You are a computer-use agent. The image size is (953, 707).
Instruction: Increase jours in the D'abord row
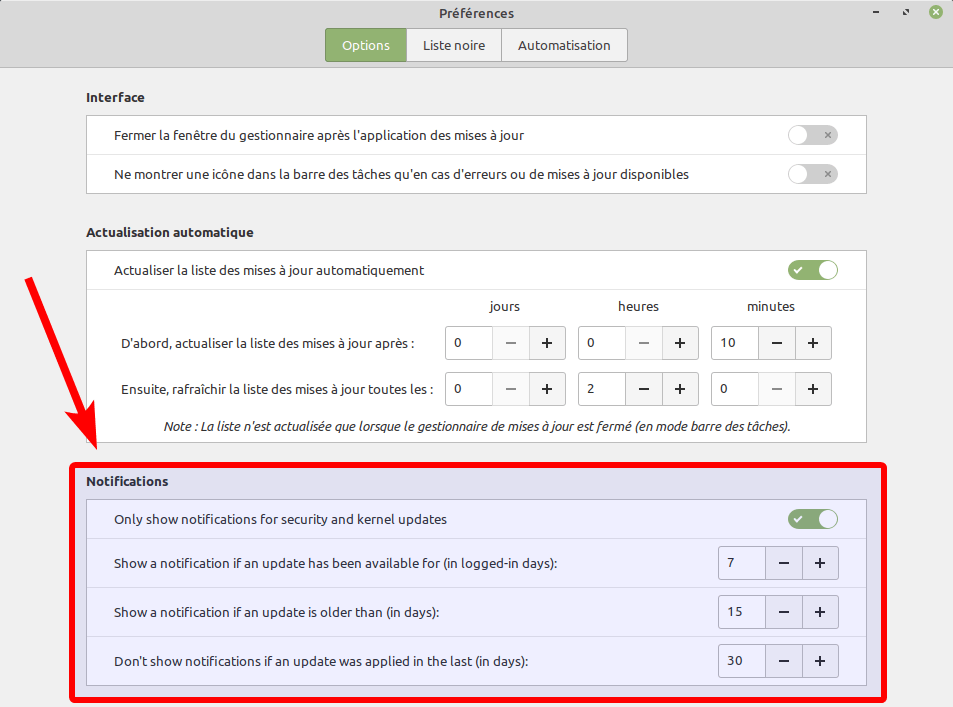pyautogui.click(x=547, y=343)
